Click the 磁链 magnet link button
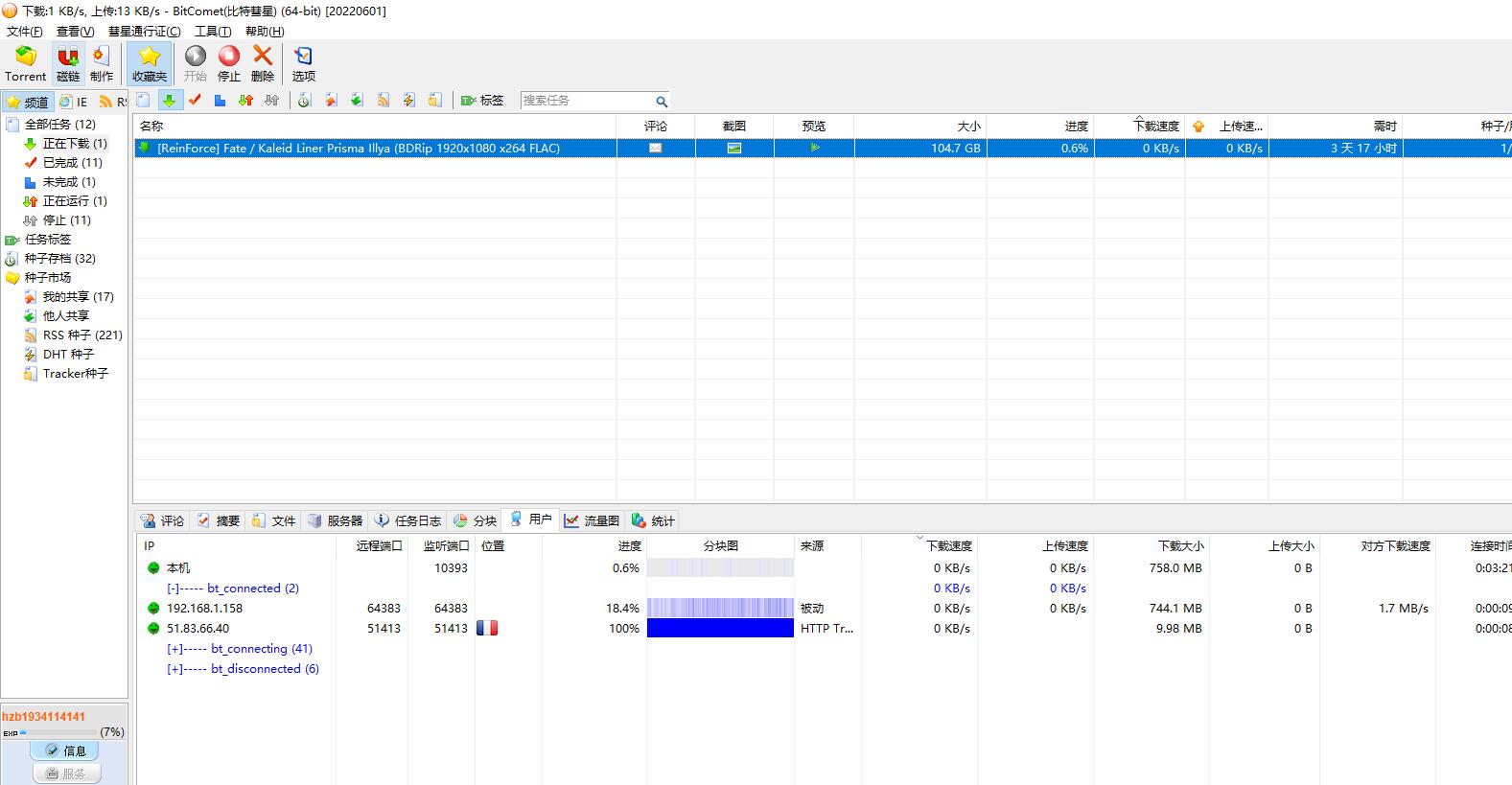 [68, 64]
